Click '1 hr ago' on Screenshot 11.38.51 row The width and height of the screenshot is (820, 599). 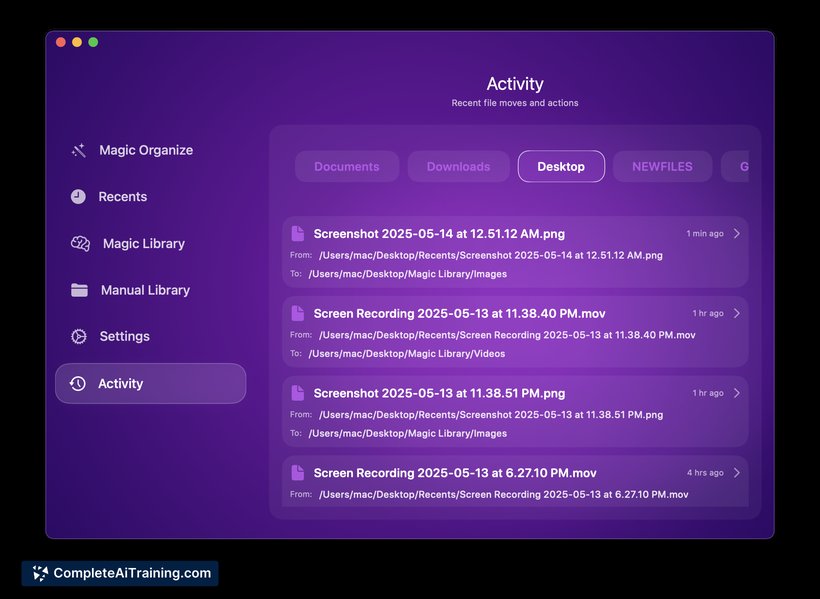coord(708,393)
